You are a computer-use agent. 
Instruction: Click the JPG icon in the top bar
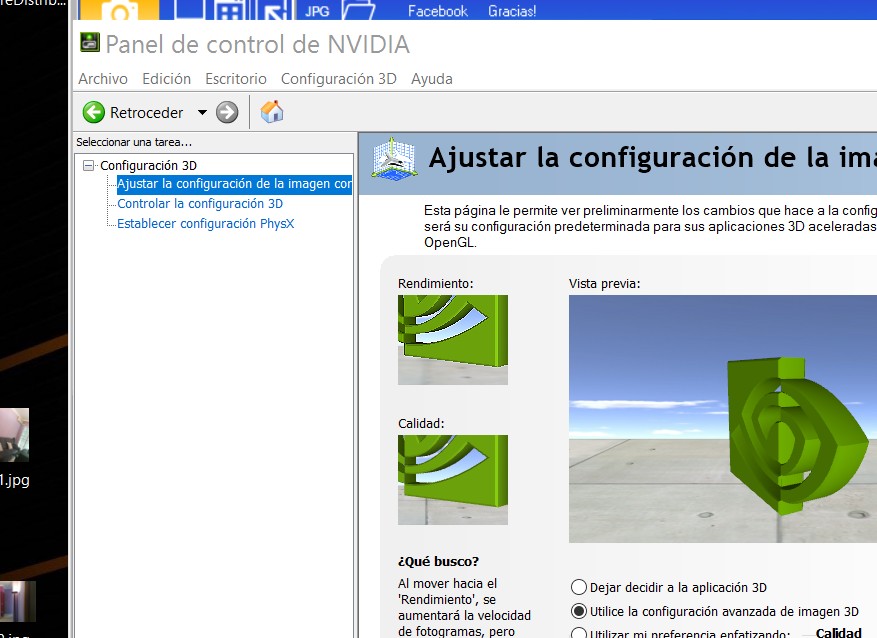click(x=317, y=11)
